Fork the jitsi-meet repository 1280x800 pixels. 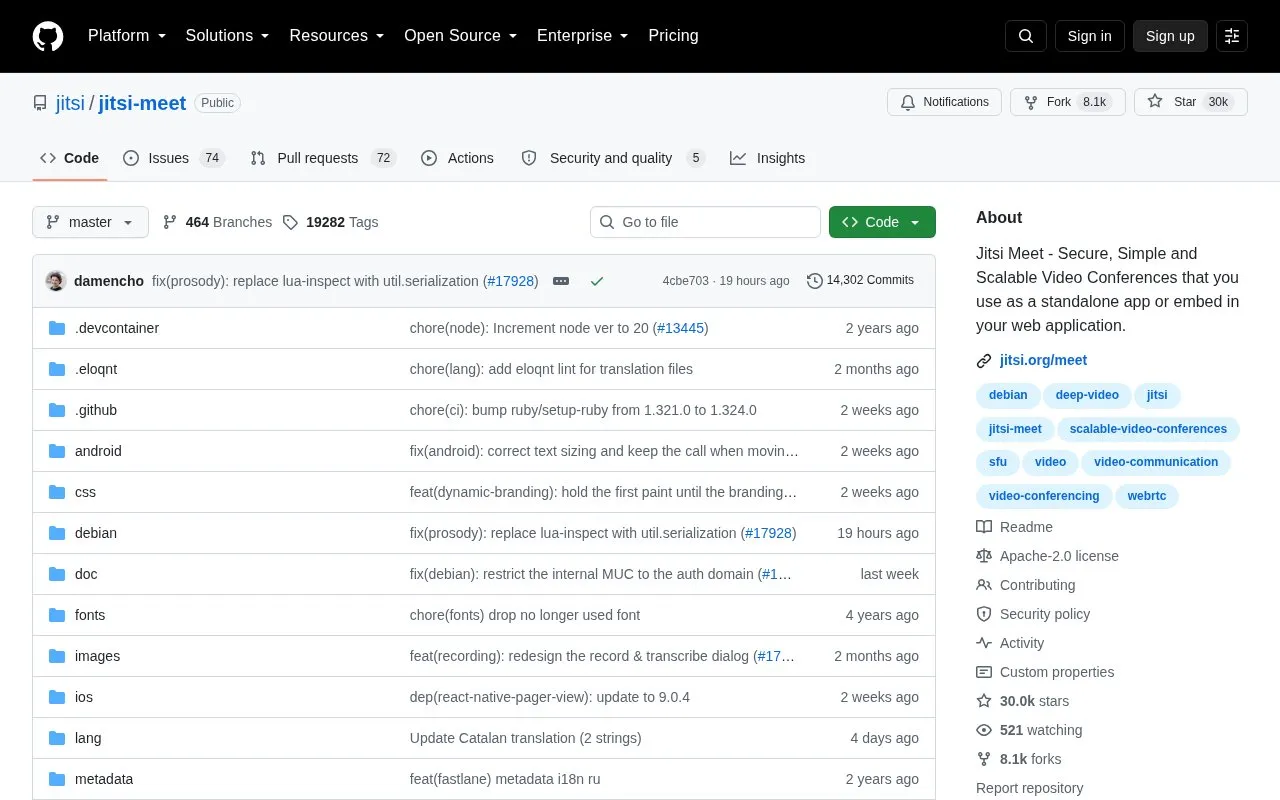coord(1067,102)
